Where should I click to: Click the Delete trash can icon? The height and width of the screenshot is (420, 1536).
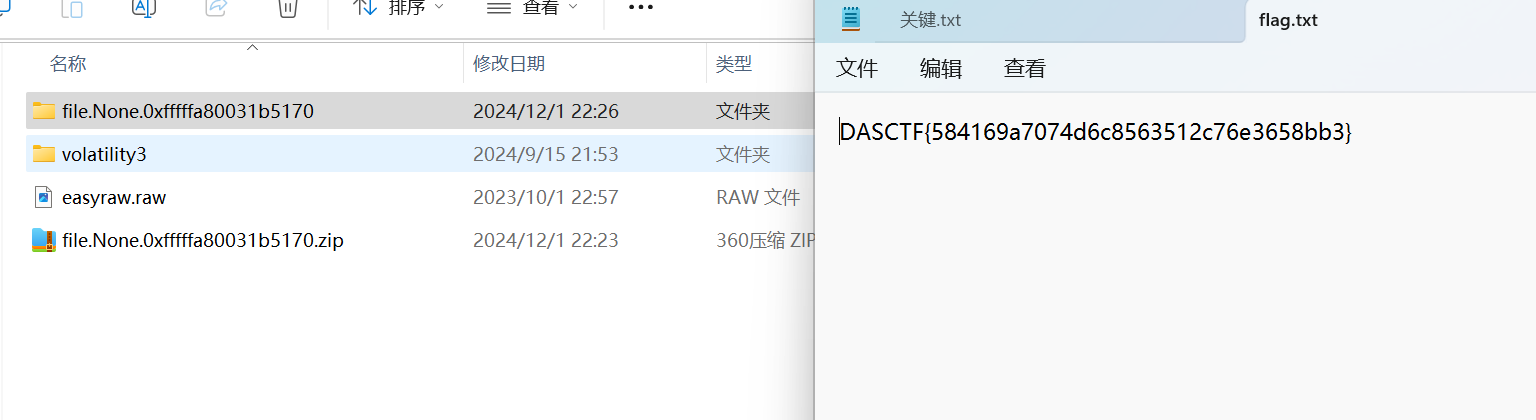pos(286,8)
